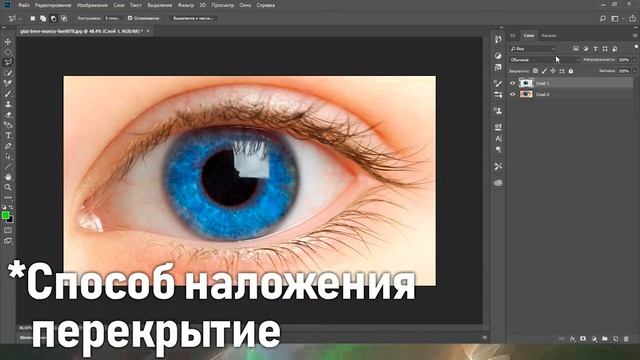
Task: Toggle lock image pixels brush icon
Action: pos(544,71)
